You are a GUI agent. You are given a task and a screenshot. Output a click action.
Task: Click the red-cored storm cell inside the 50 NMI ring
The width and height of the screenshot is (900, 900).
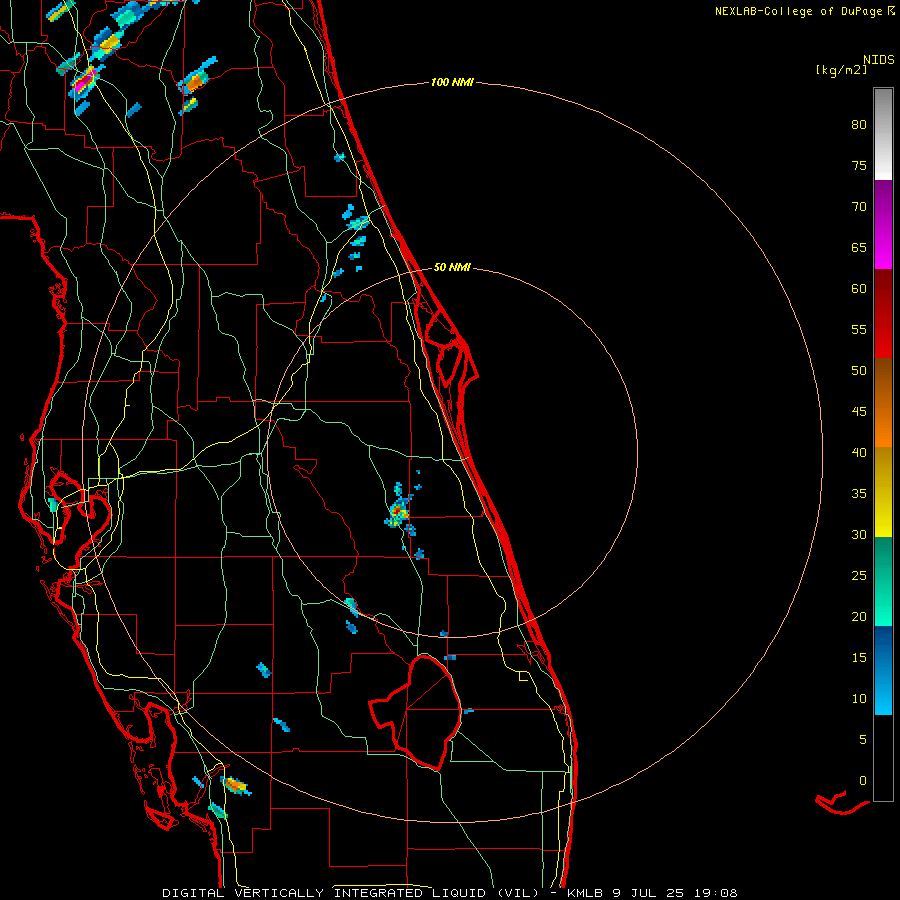[398, 510]
